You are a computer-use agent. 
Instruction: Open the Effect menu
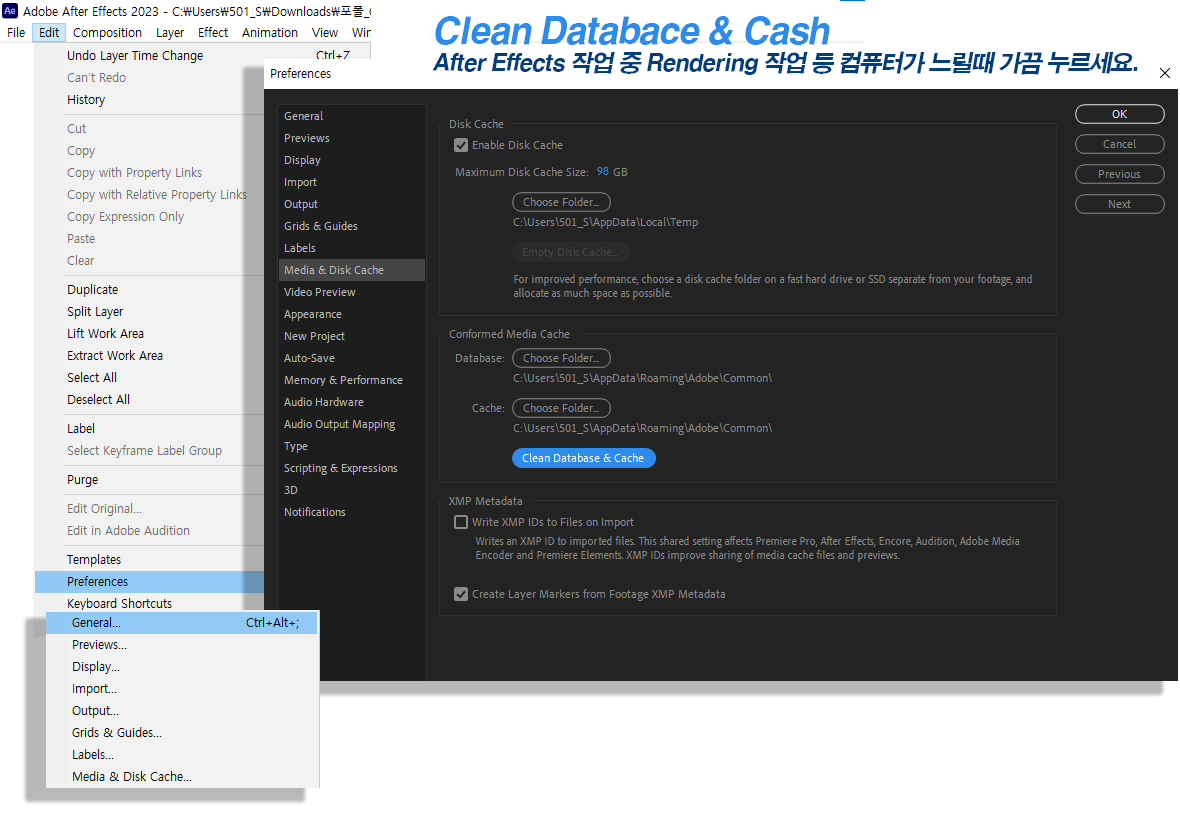point(213,32)
